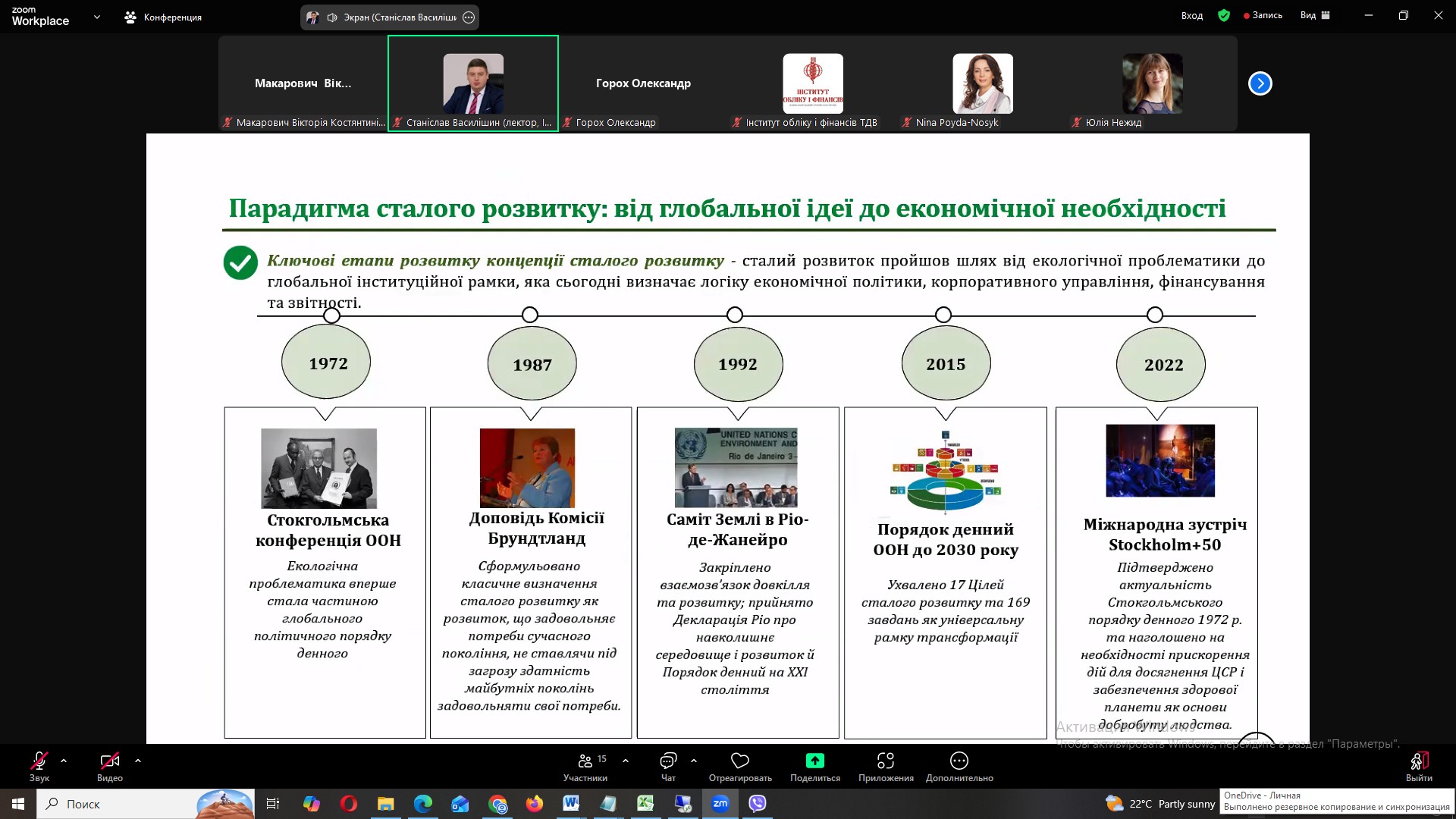Click the Поиск taskbar search box
The width and height of the screenshot is (1456, 819).
pos(146,804)
